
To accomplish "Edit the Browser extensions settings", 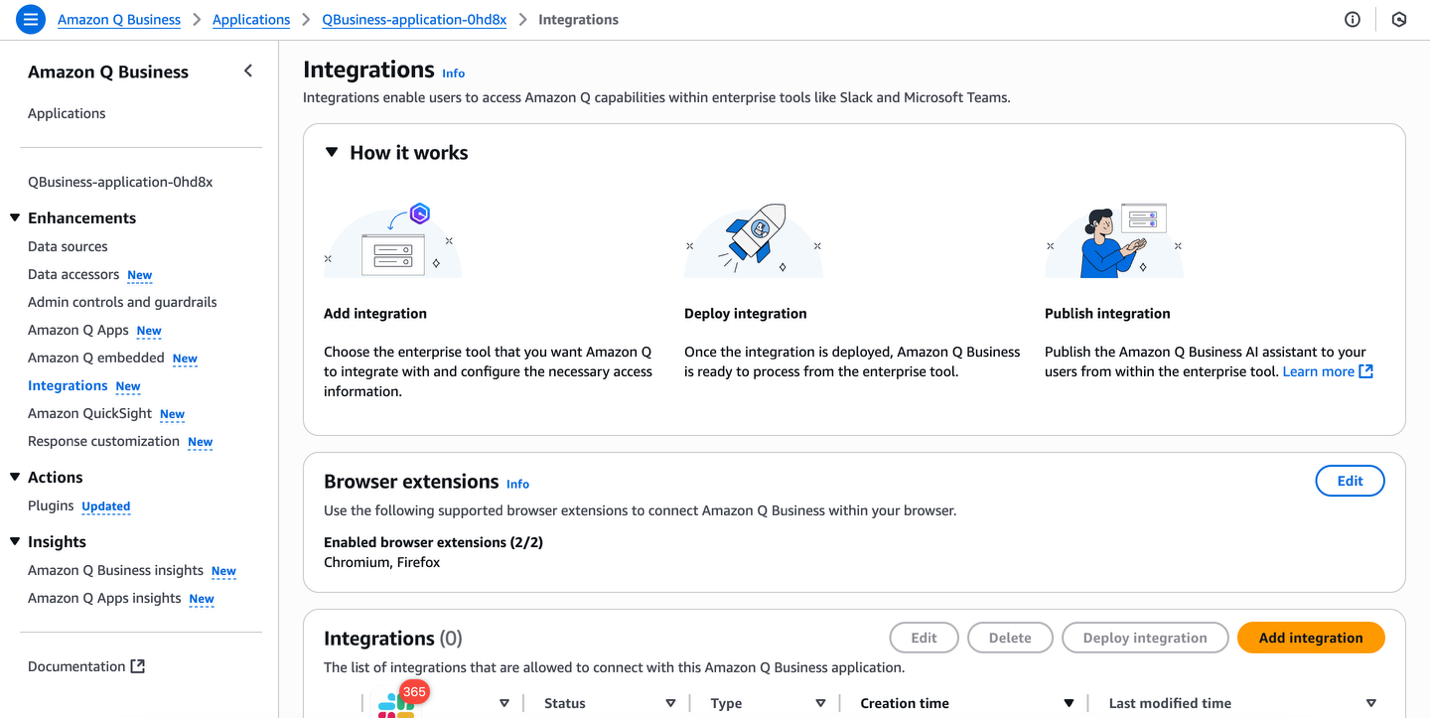I will 1349,481.
